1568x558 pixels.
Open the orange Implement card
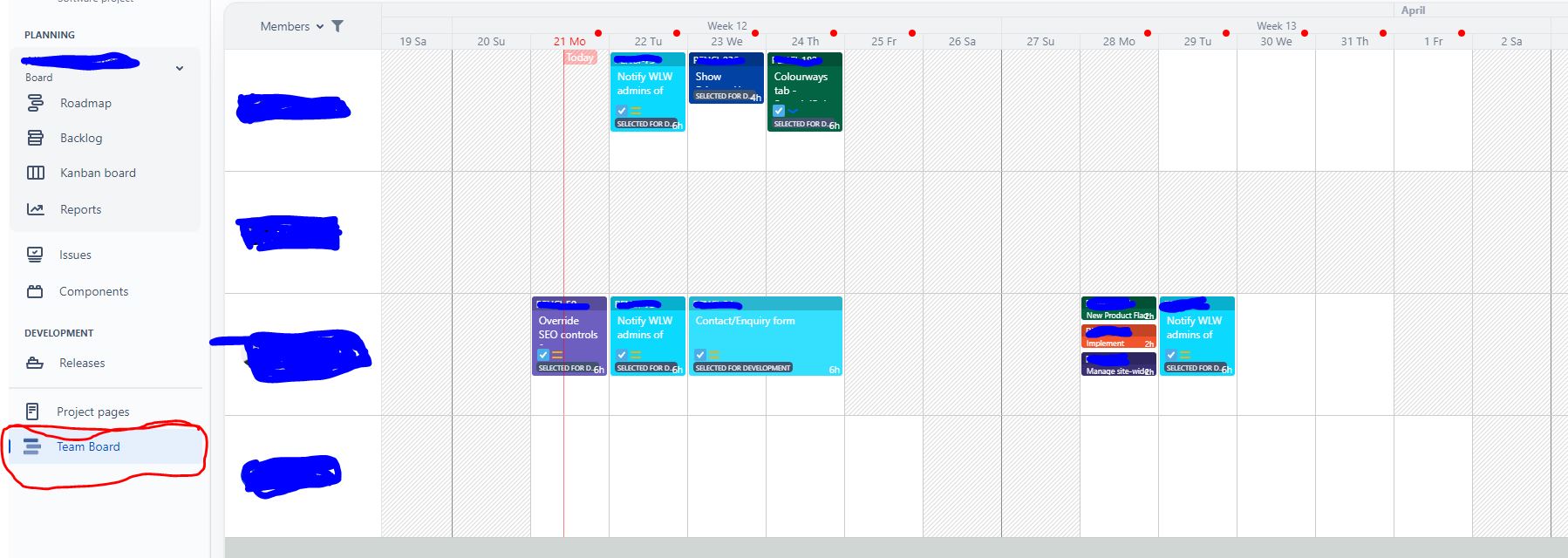(x=1119, y=337)
